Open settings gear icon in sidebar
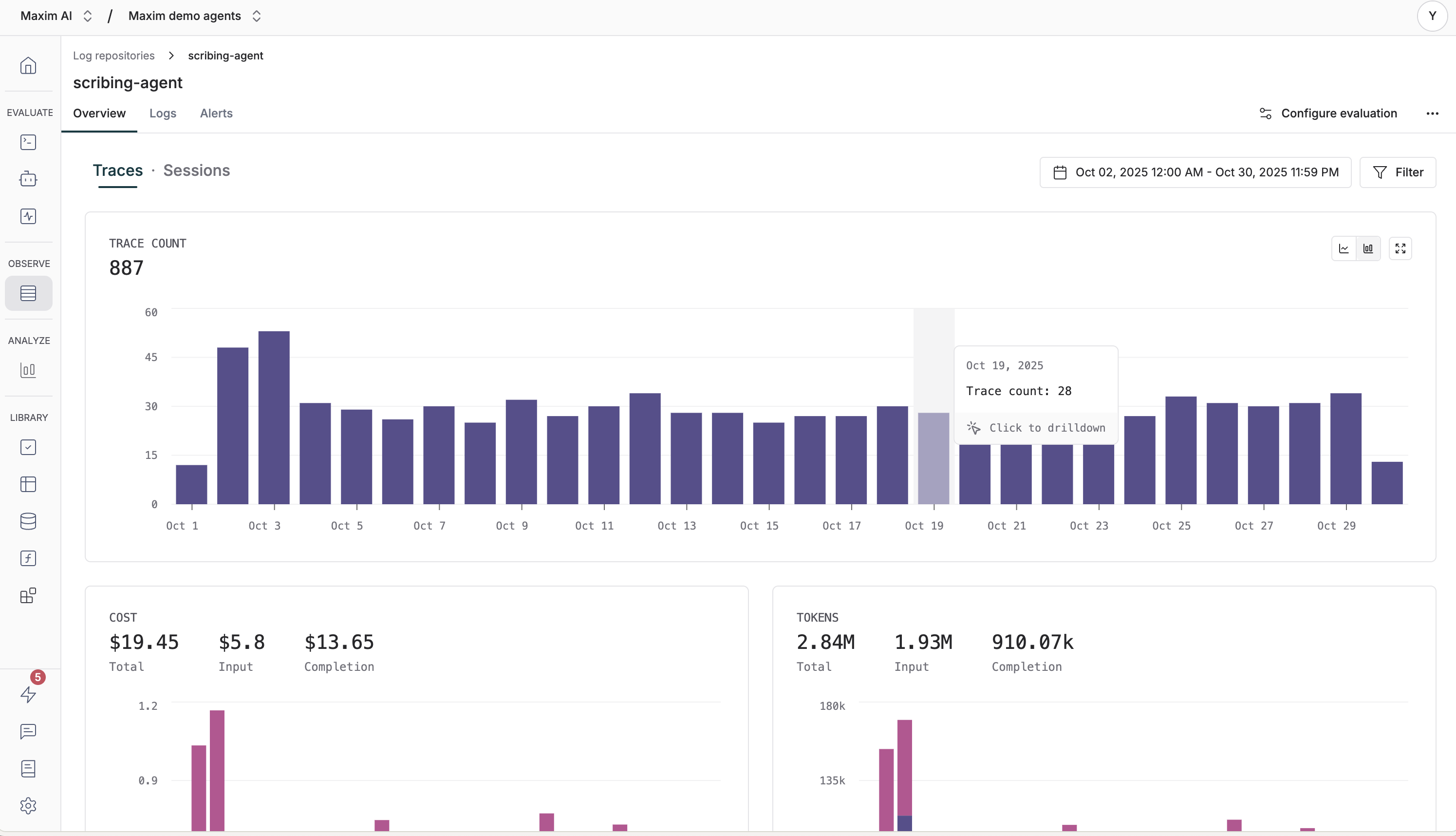This screenshot has width=1456, height=836. [28, 806]
